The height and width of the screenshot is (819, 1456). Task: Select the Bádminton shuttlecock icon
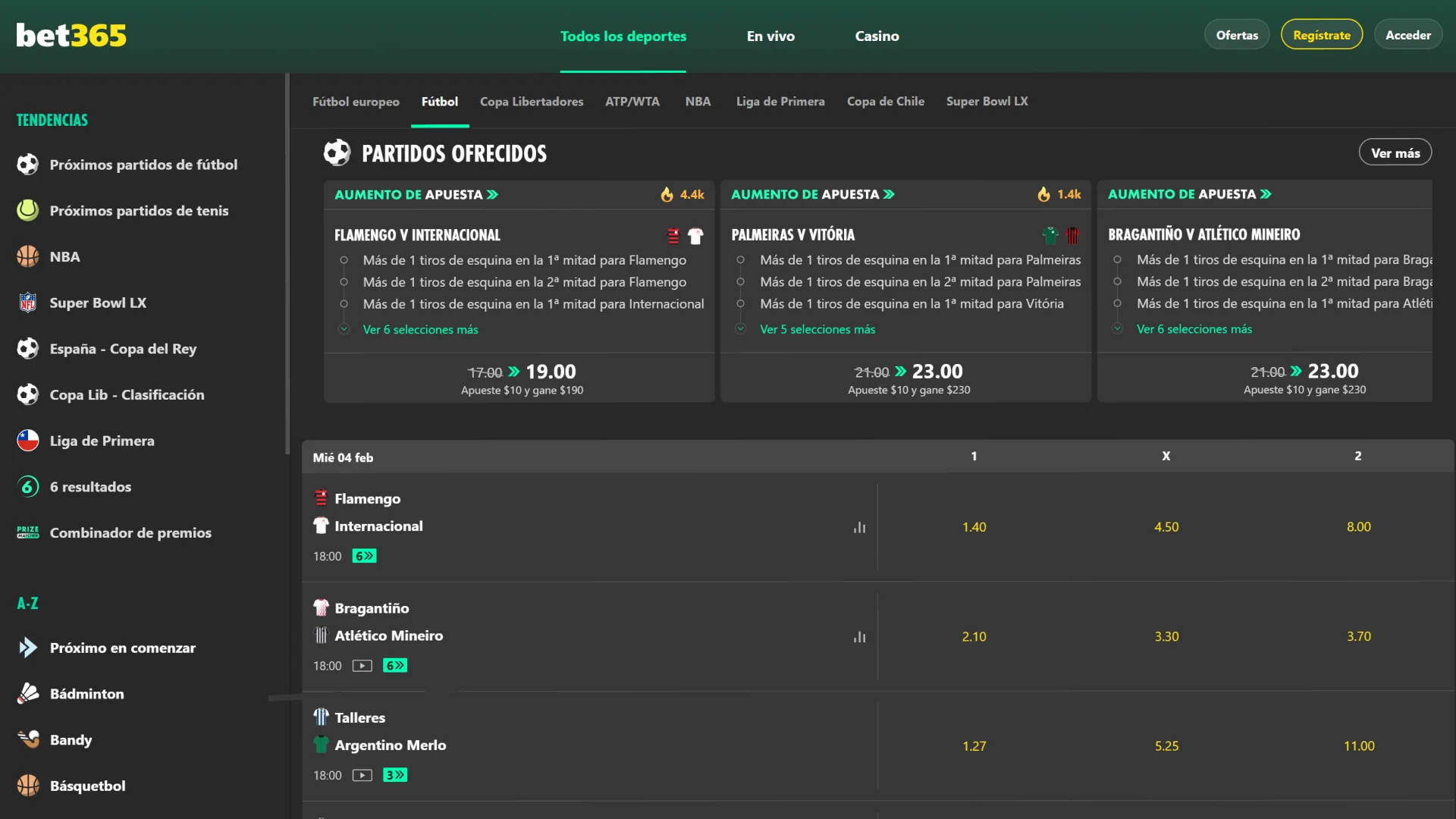pos(28,694)
